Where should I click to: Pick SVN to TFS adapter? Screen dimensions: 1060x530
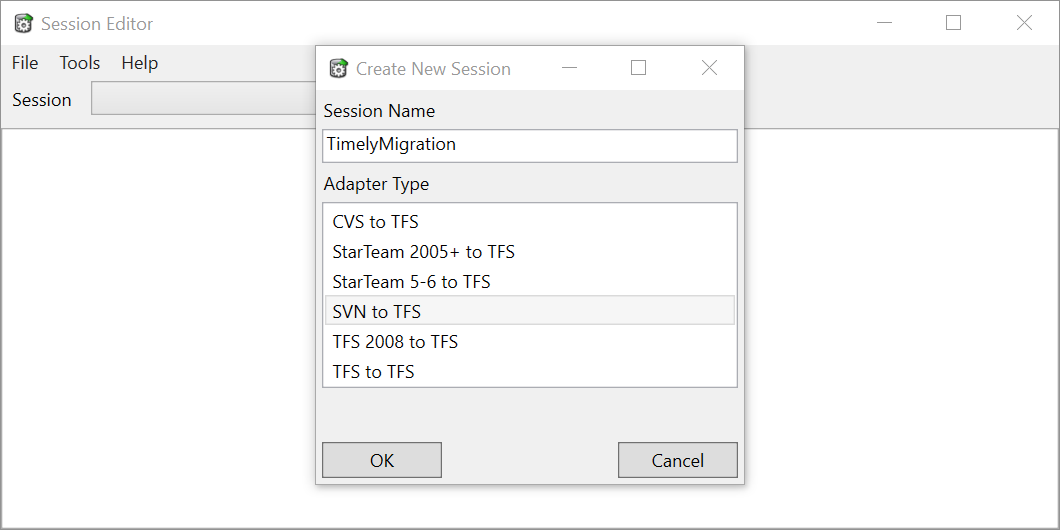(x=530, y=311)
